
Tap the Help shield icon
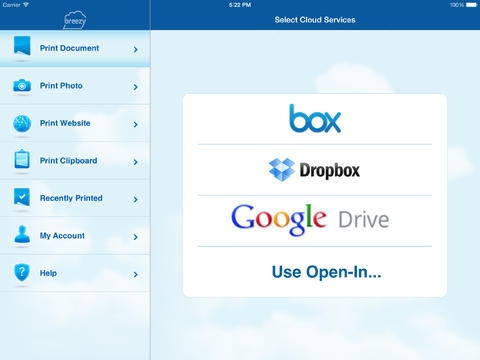tap(22, 272)
